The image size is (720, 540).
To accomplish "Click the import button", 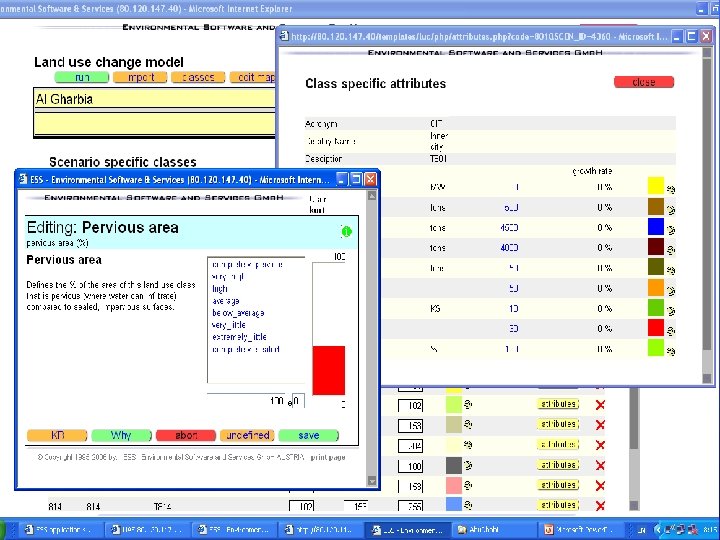I will coord(140,77).
